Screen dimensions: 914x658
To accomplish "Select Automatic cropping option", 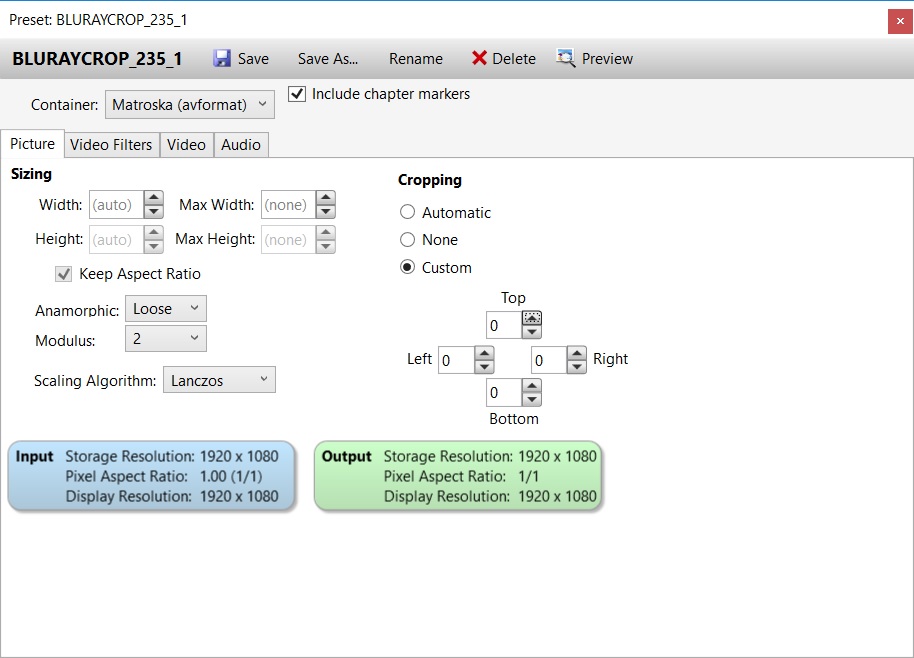I will coord(407,212).
